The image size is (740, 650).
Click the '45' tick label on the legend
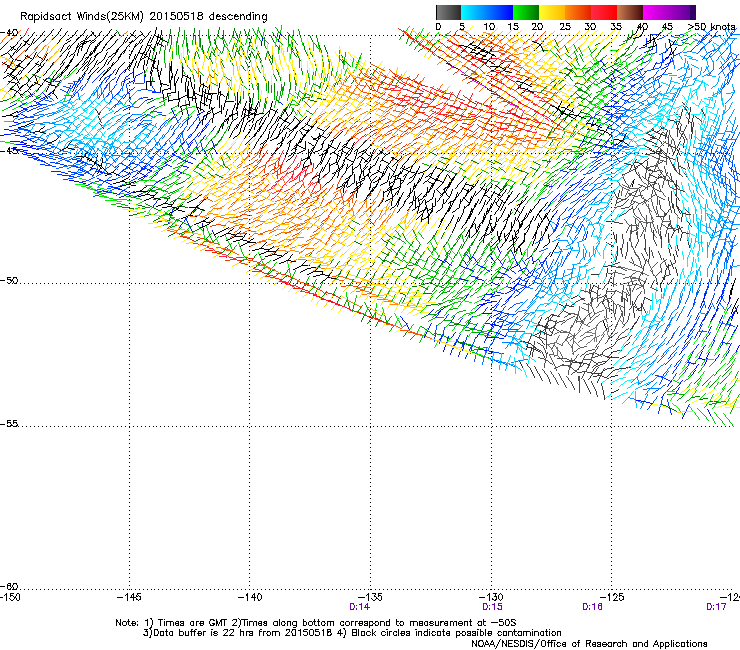667,26
